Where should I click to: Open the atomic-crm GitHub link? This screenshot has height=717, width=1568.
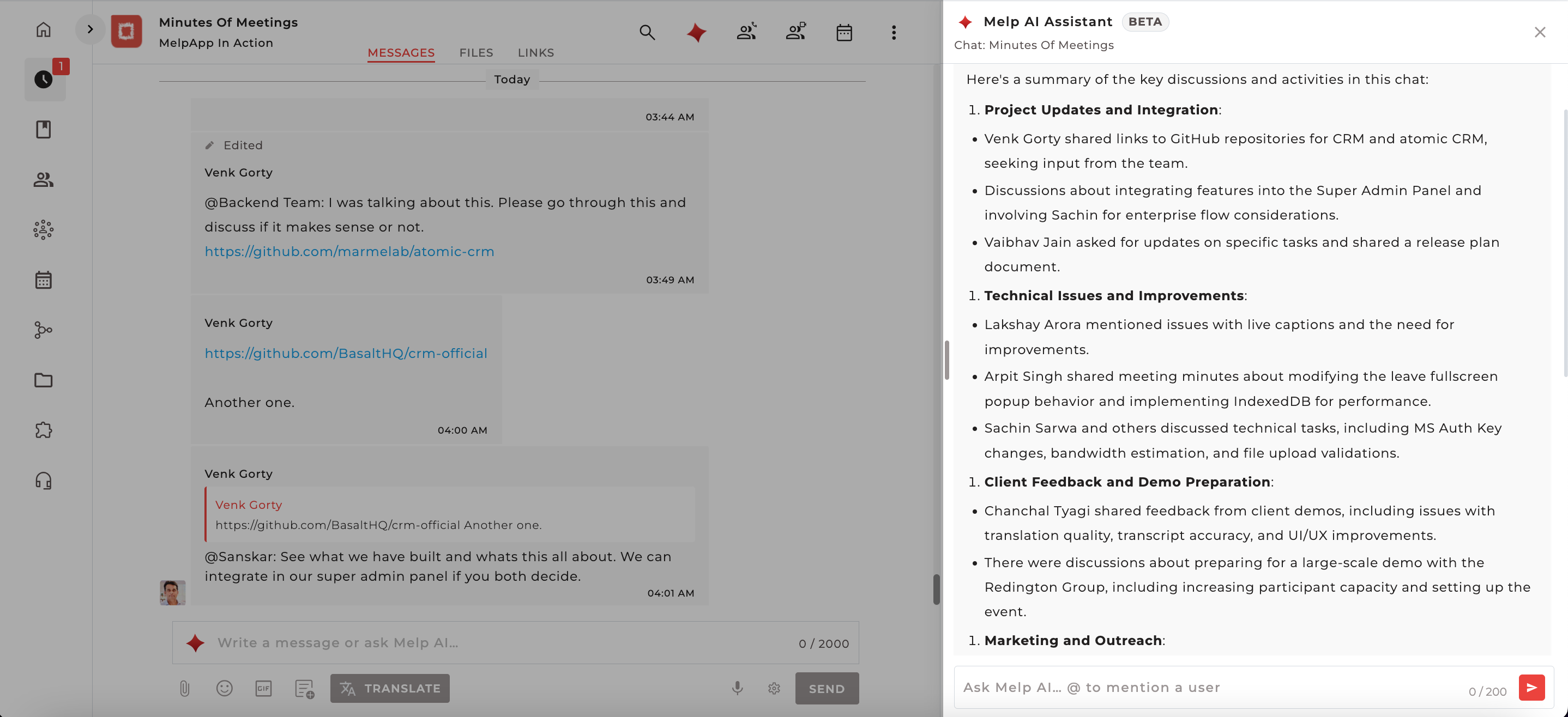349,251
